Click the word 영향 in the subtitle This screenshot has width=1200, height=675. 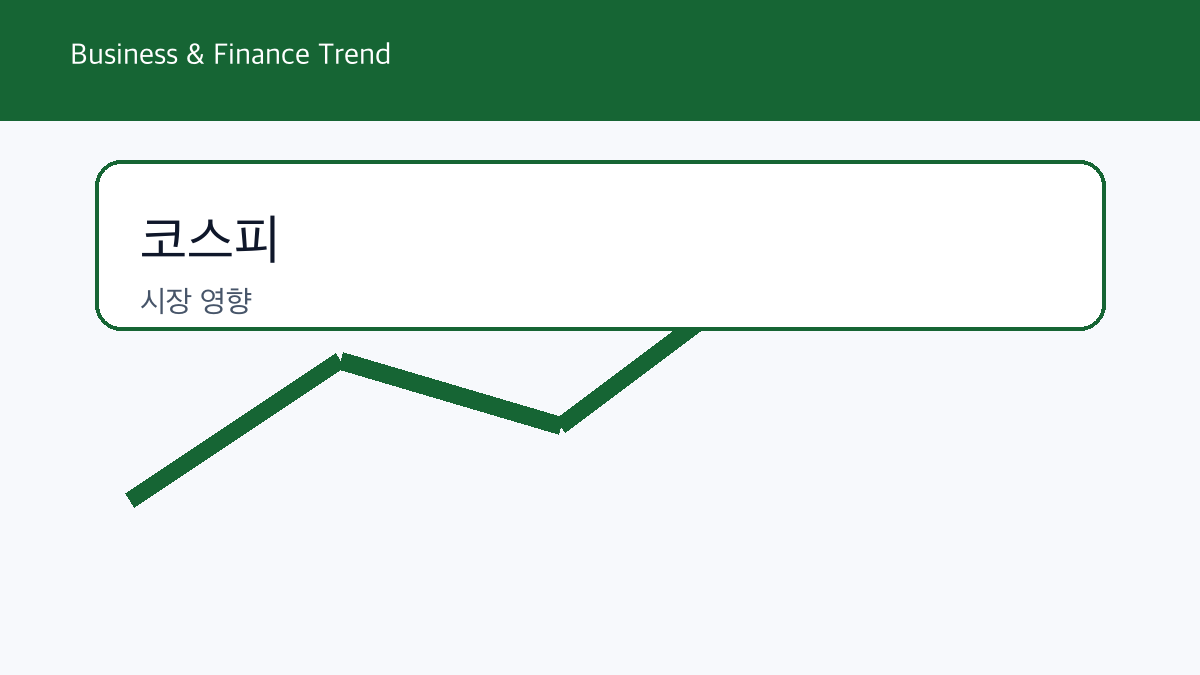[x=226, y=301]
